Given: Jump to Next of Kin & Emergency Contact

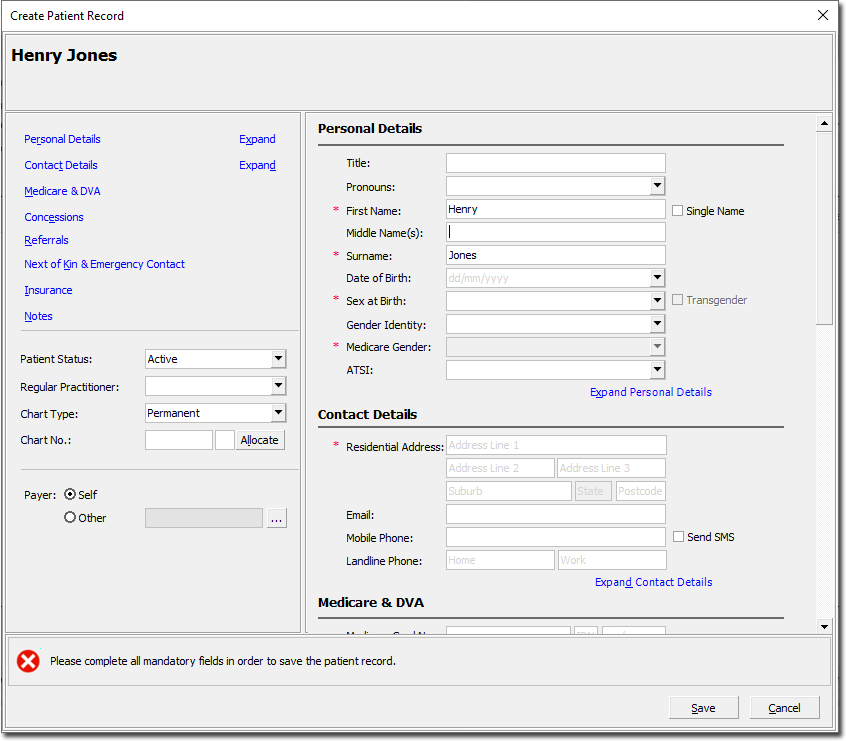Looking at the screenshot, I should point(104,264).
